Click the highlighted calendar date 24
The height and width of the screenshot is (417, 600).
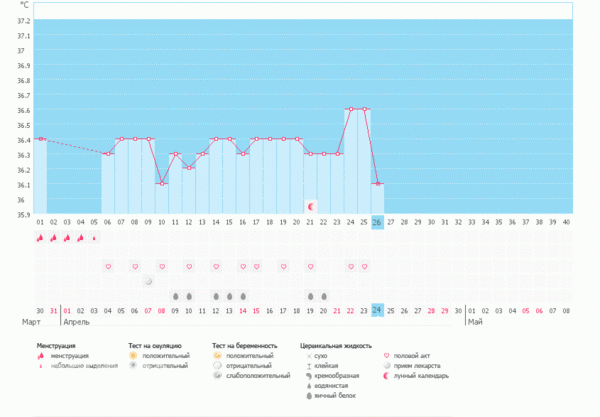(378, 311)
